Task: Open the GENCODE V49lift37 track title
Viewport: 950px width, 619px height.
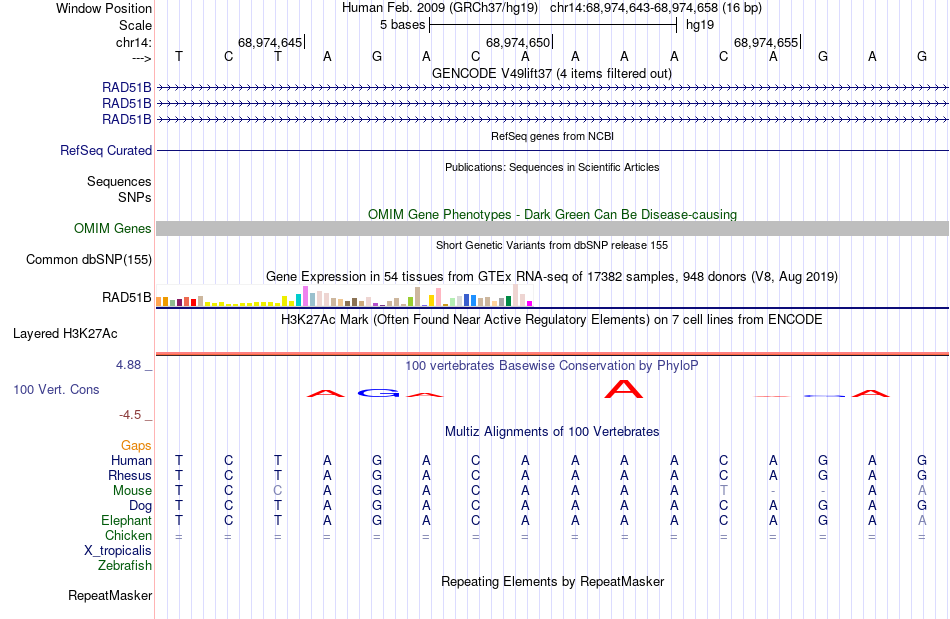Action: tap(552, 73)
